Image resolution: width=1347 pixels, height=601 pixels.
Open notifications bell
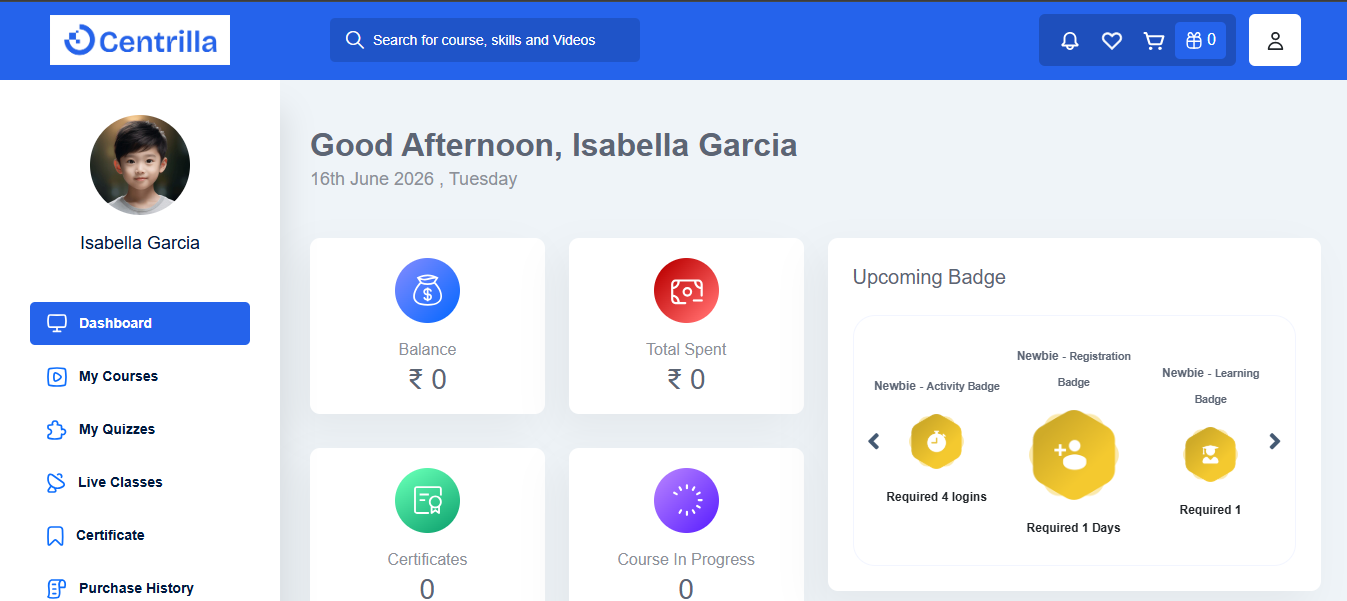click(1070, 40)
